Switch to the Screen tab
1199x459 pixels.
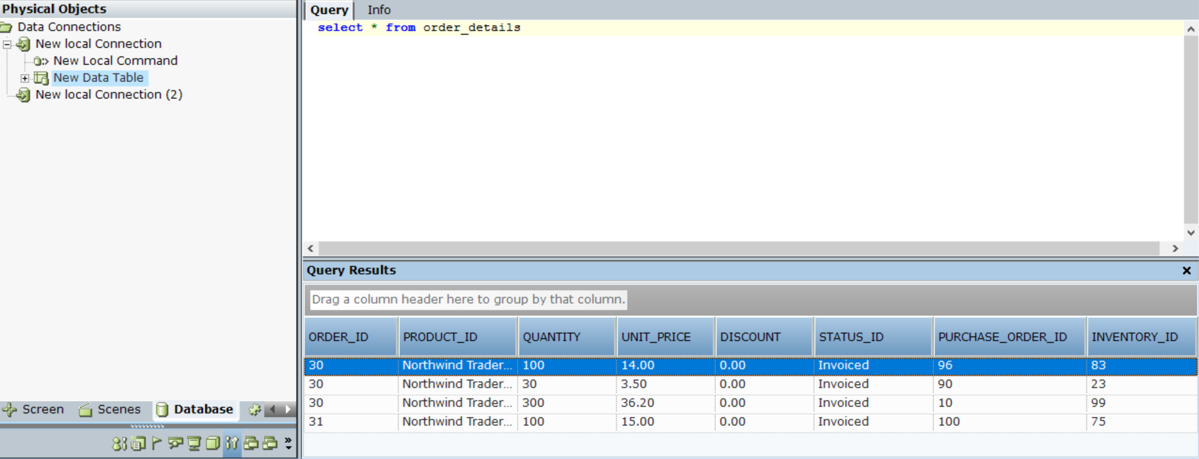34,410
